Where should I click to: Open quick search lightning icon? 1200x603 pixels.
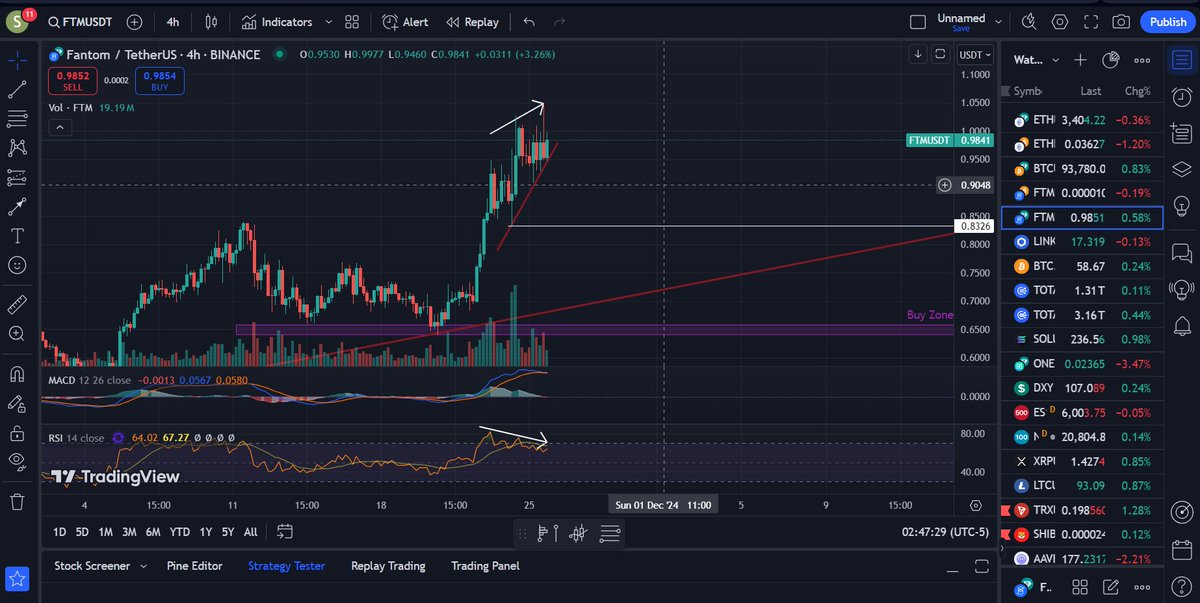coord(1029,21)
